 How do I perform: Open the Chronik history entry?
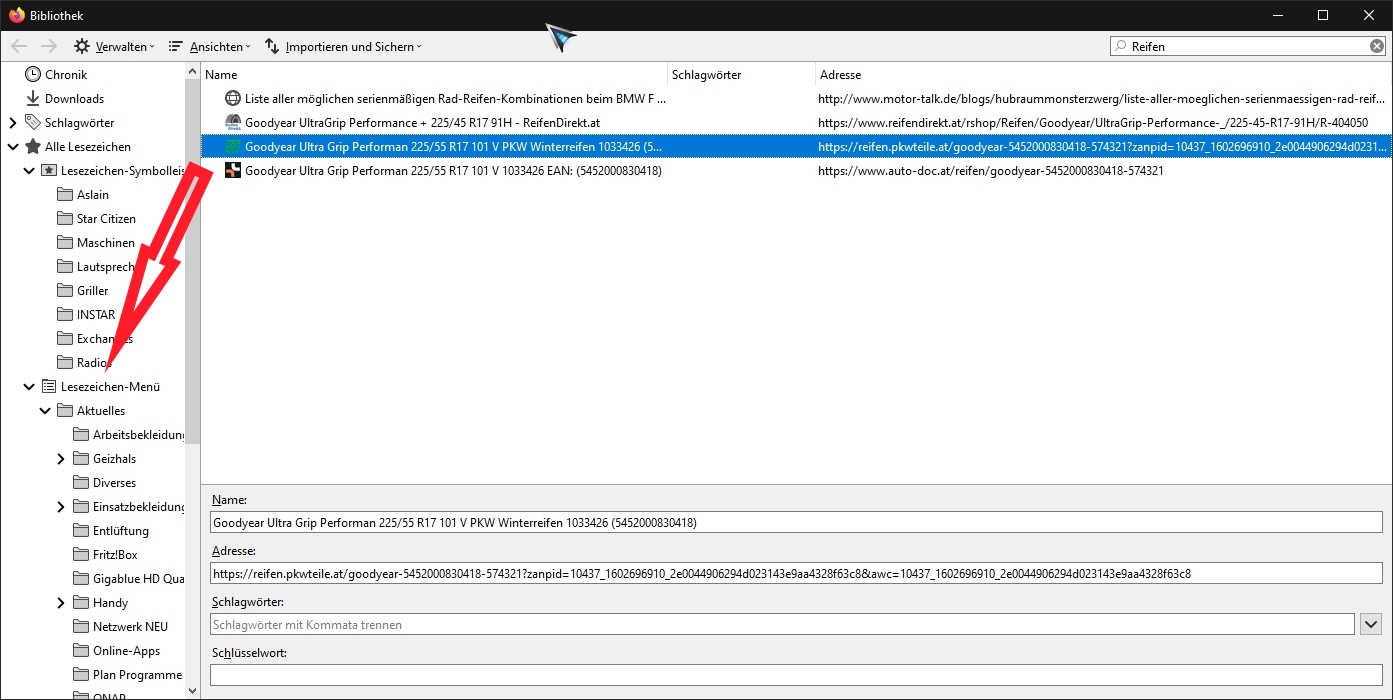pyautogui.click(x=65, y=75)
